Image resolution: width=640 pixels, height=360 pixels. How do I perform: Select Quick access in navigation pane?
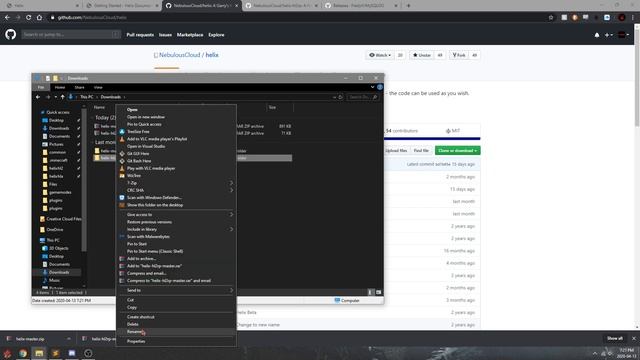click(x=58, y=112)
